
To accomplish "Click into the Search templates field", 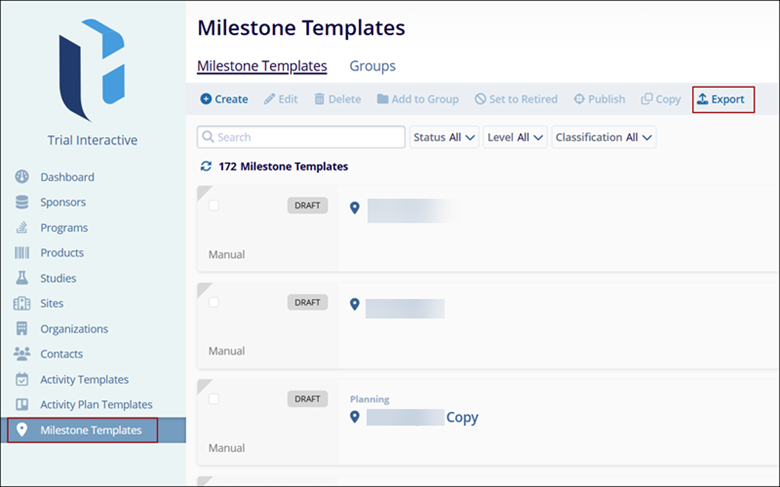I will point(301,137).
